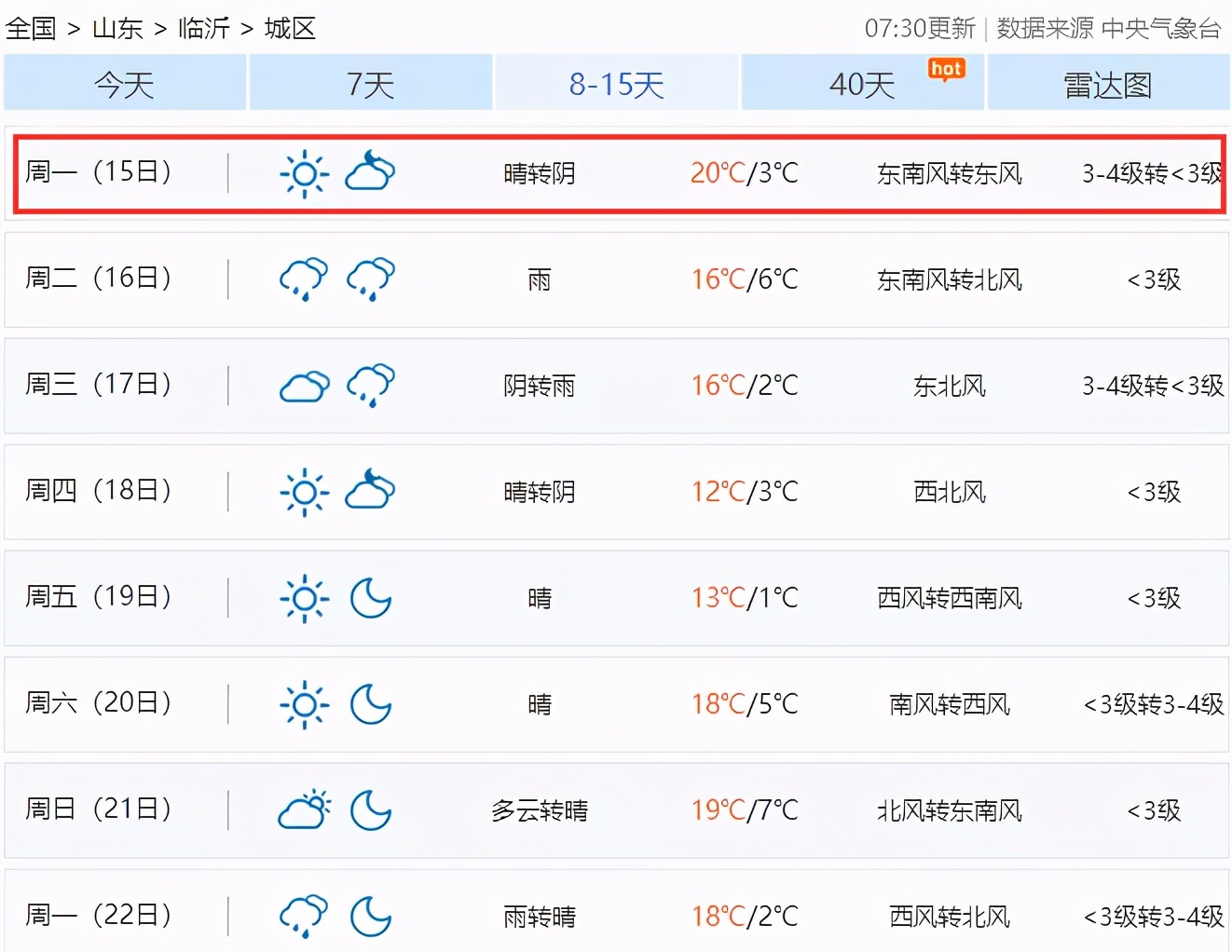Click the orange hot badge
The image size is (1232, 952).
[x=946, y=70]
